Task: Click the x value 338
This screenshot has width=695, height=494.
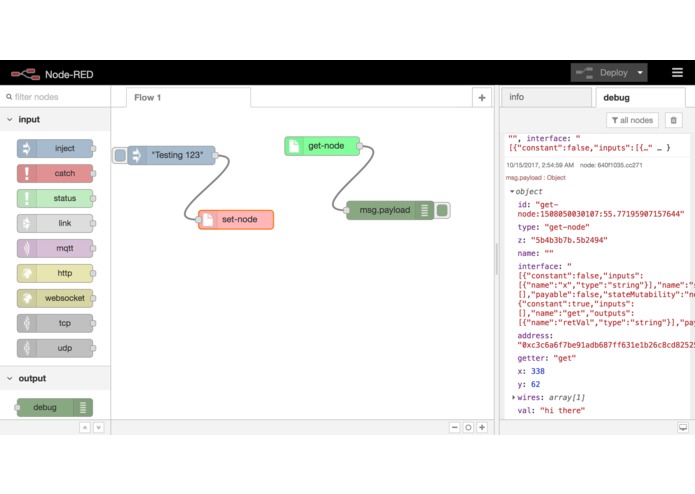Action: point(538,371)
